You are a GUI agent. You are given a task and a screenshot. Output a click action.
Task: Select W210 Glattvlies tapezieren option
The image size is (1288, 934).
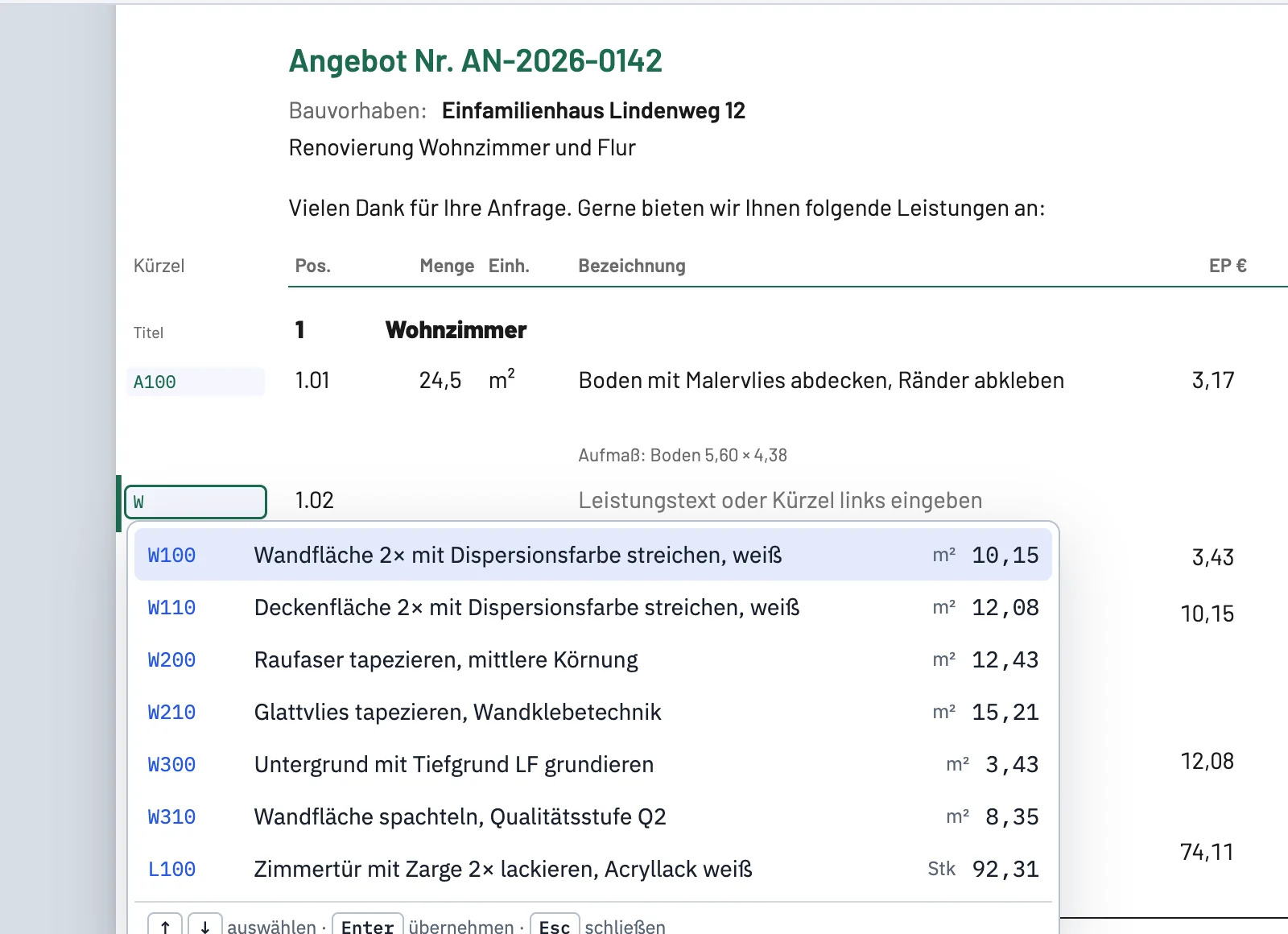pyautogui.click(x=593, y=712)
